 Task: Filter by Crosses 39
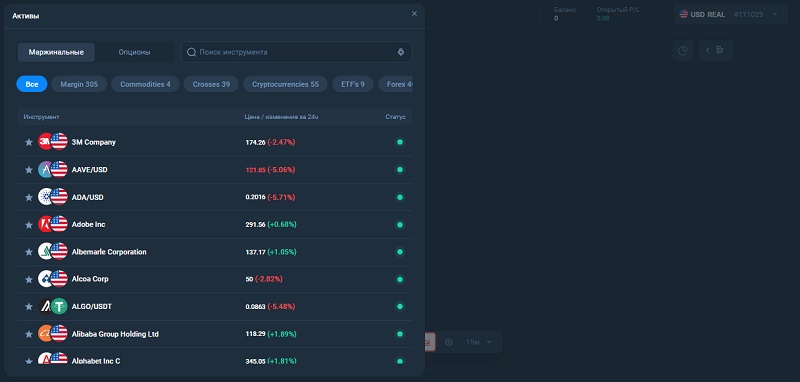[211, 84]
